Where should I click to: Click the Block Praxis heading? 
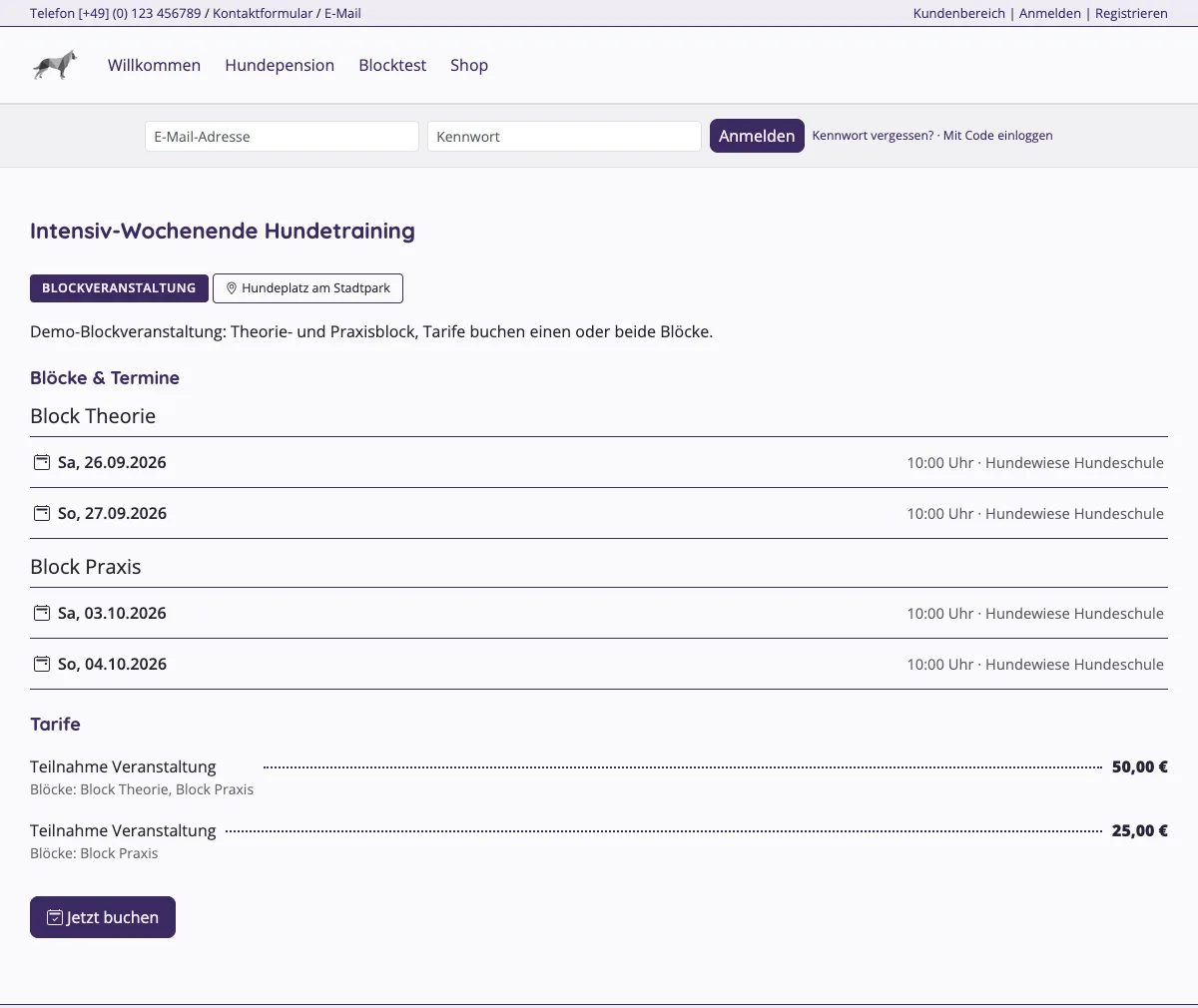click(x=86, y=567)
